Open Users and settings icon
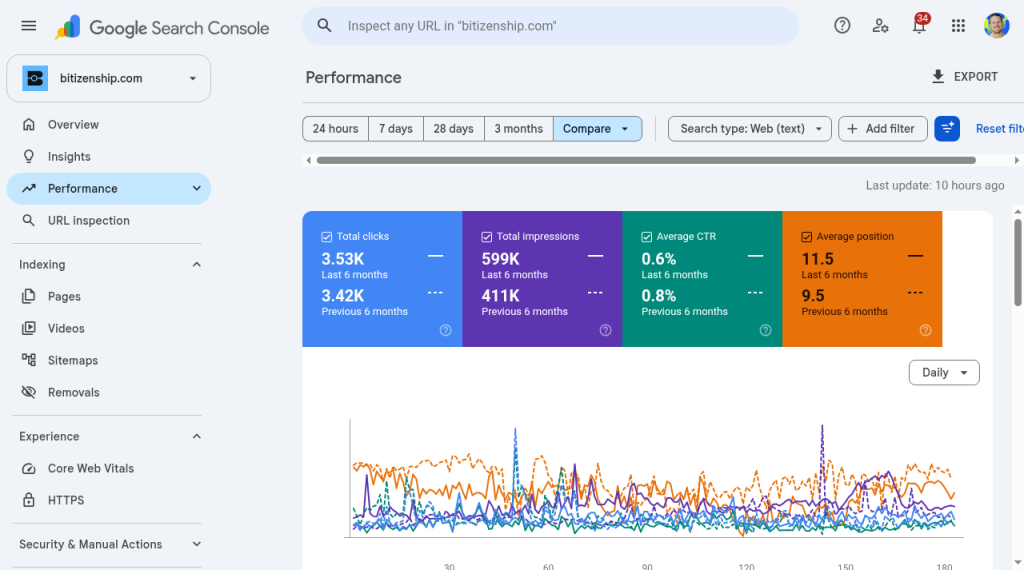 click(880, 25)
